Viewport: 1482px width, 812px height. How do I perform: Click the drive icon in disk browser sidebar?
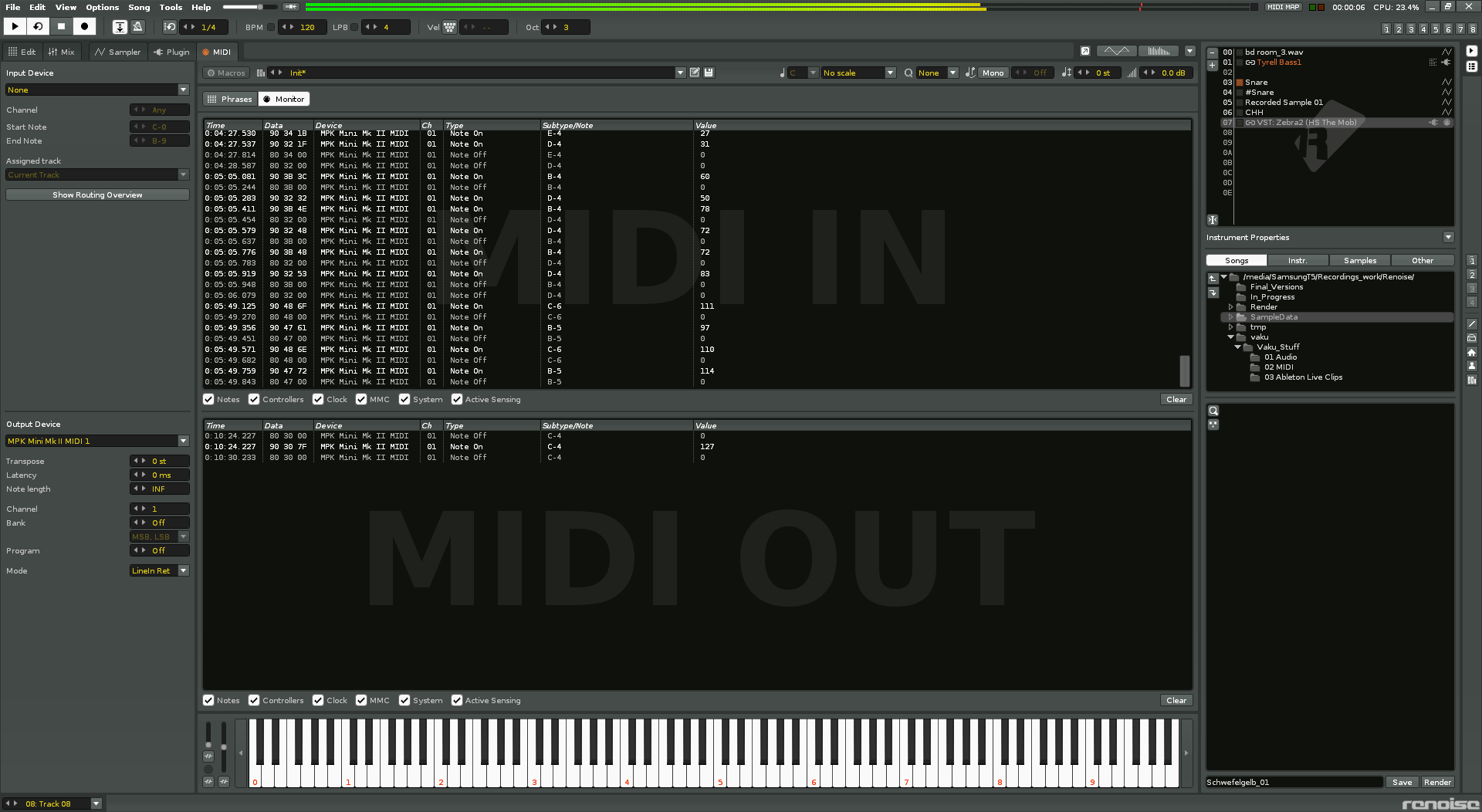[x=1472, y=338]
